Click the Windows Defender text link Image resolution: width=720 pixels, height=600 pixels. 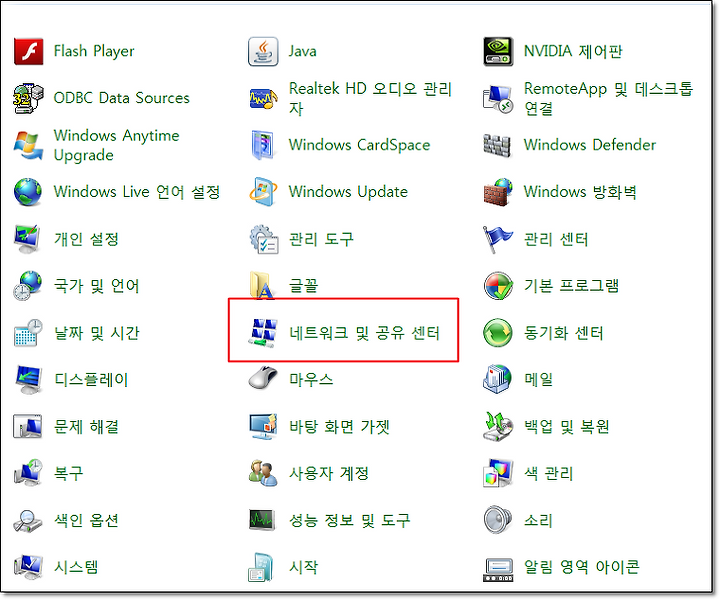point(590,145)
